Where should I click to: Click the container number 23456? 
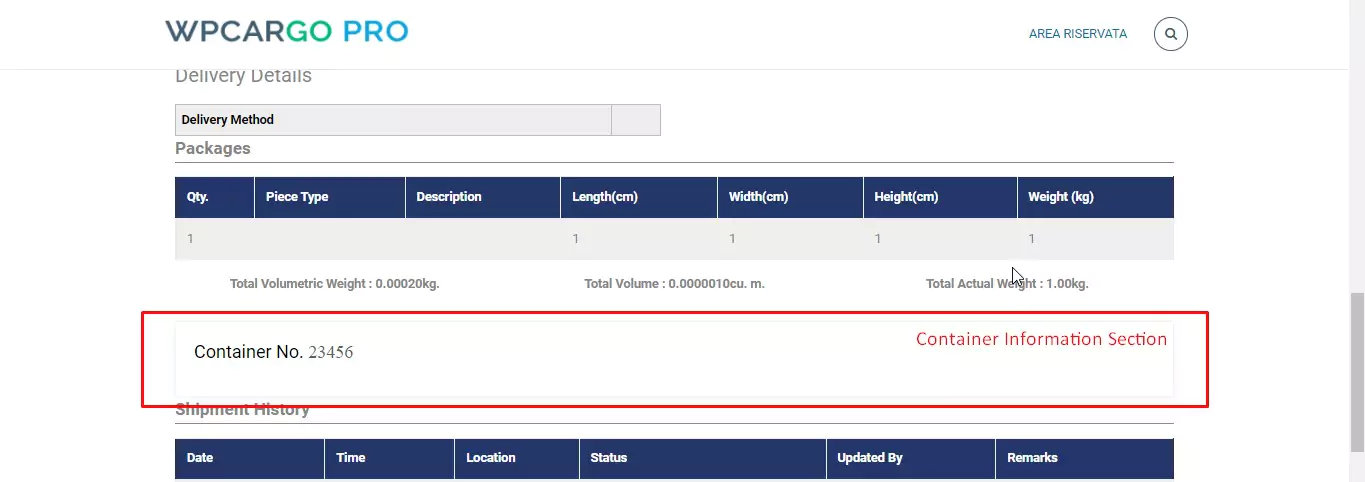(330, 353)
